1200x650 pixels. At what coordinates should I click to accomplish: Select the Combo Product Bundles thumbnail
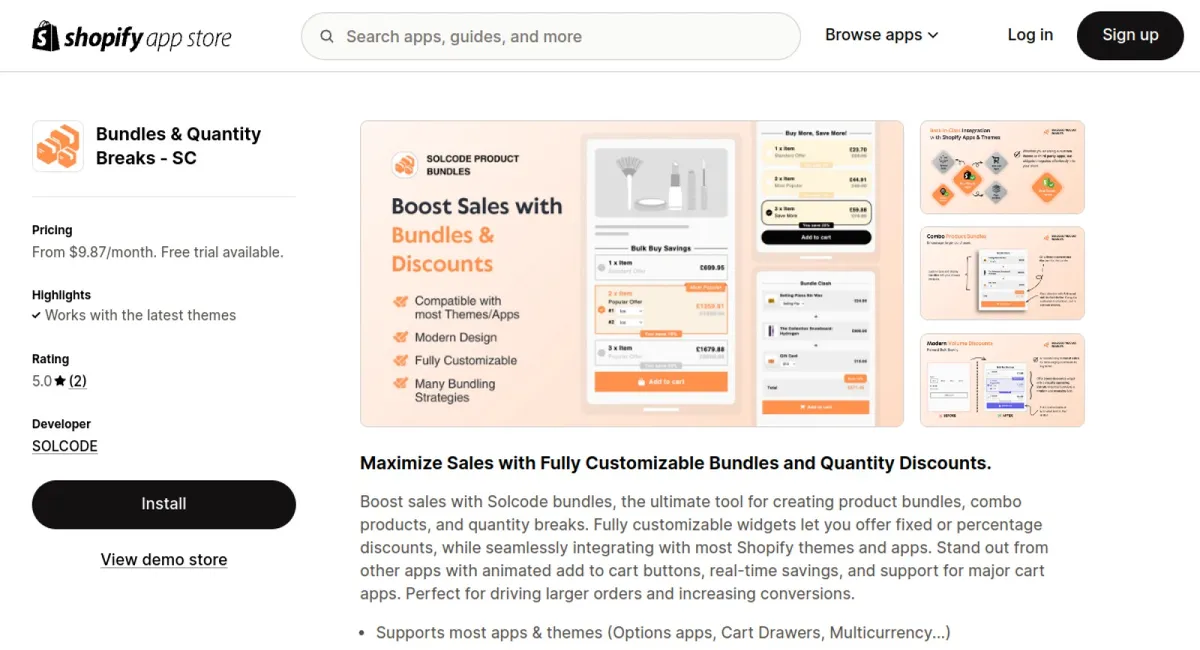(1002, 273)
